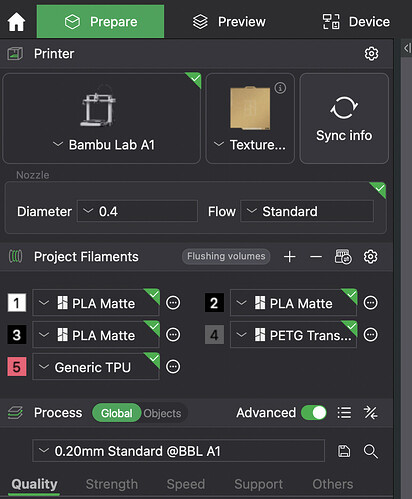Open the Others settings tab
The height and width of the screenshot is (499, 412).
pos(332,484)
